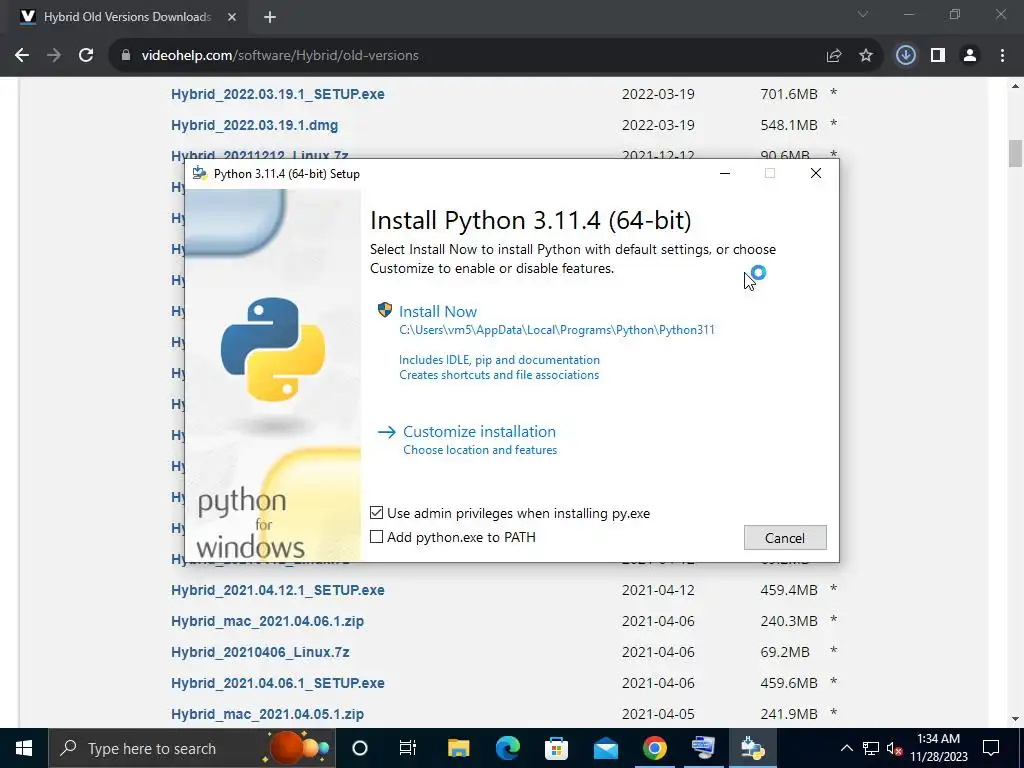Close the Python Setup dialog

point(816,174)
